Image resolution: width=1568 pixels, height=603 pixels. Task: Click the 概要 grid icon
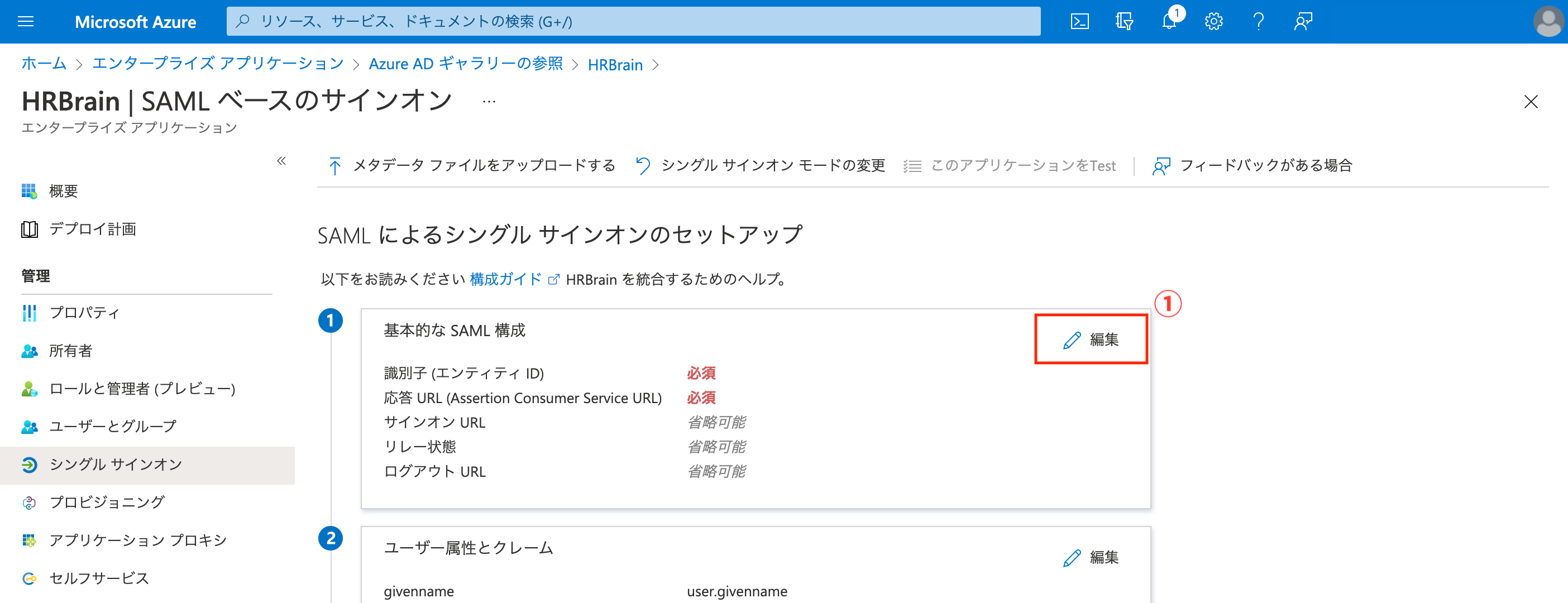pos(29,191)
